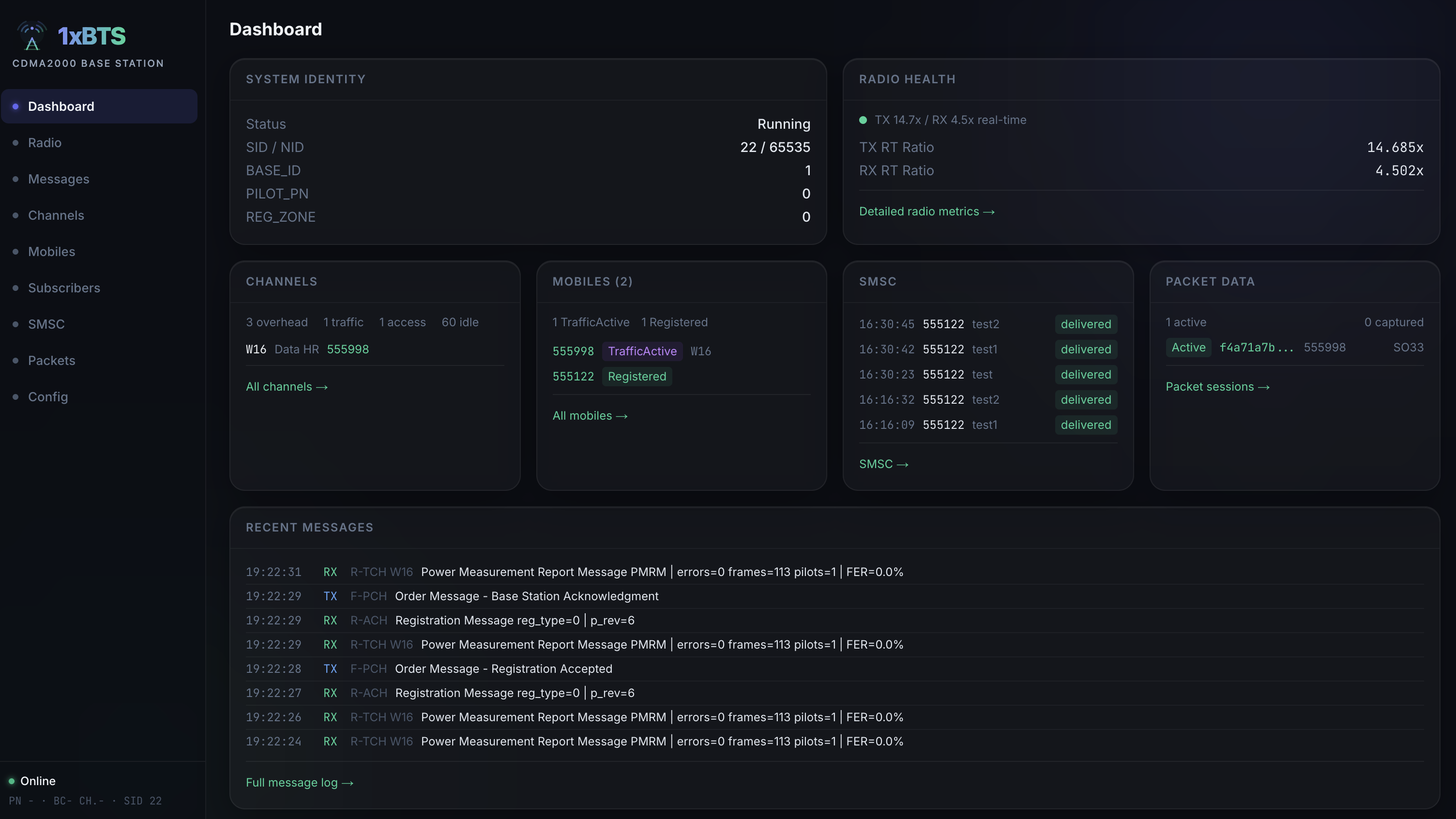
Task: Click the Active badge in Packet Data
Action: coord(1188,348)
